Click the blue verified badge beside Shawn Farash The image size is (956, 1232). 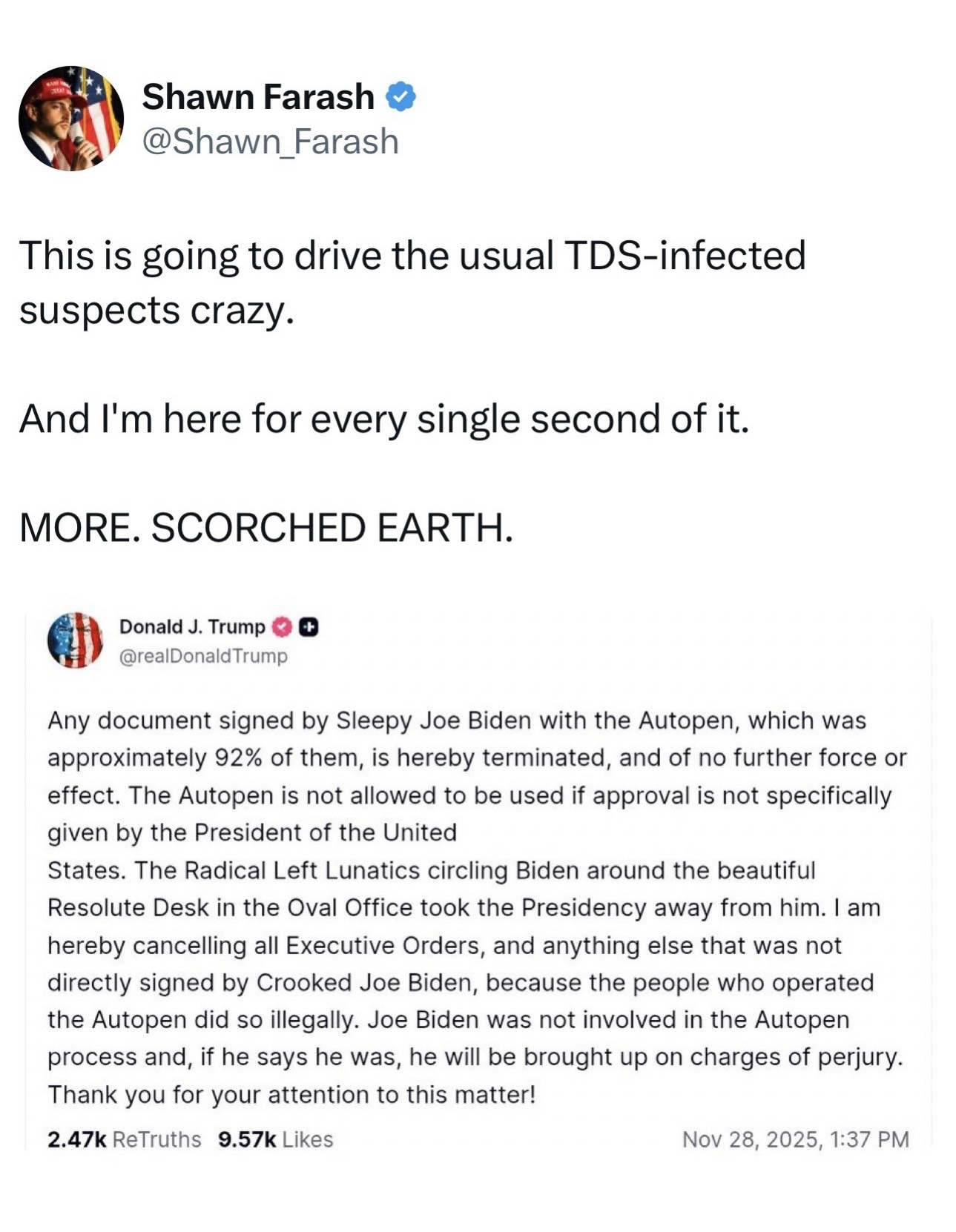pyautogui.click(x=401, y=97)
